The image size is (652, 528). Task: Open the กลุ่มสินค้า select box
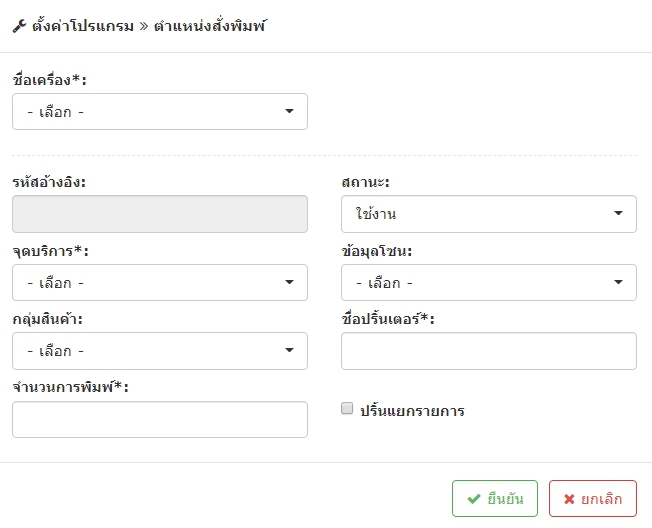[160, 351]
